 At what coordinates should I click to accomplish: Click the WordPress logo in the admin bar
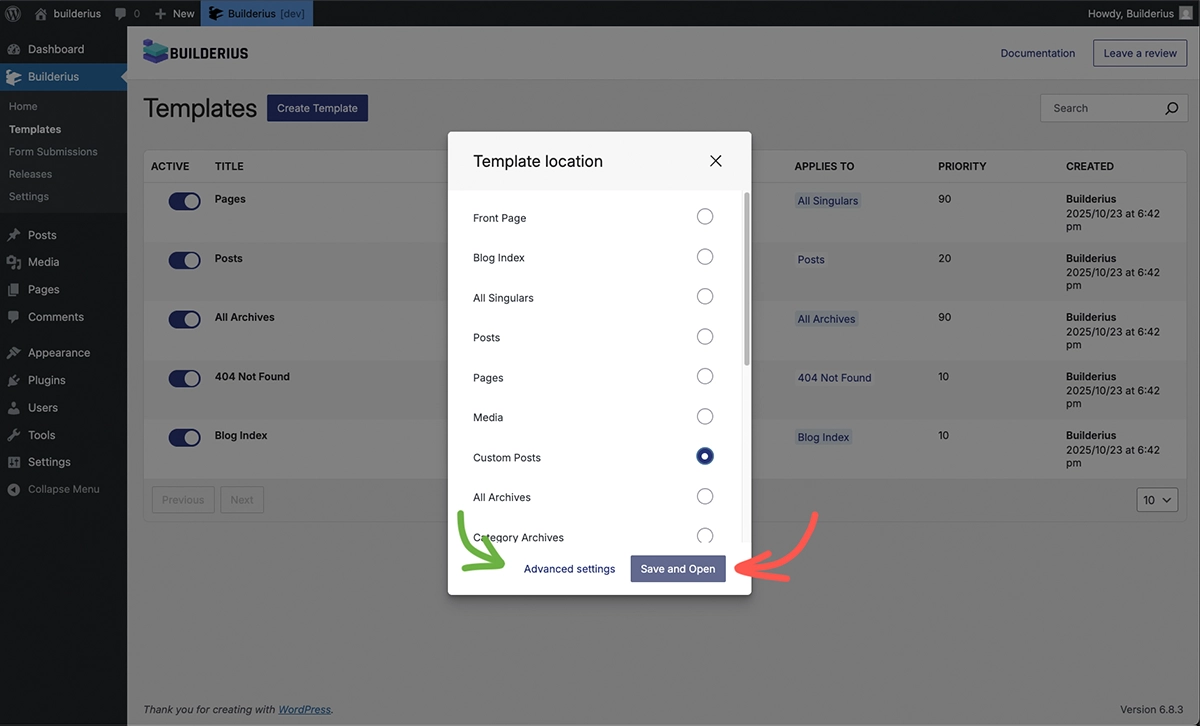[14, 13]
